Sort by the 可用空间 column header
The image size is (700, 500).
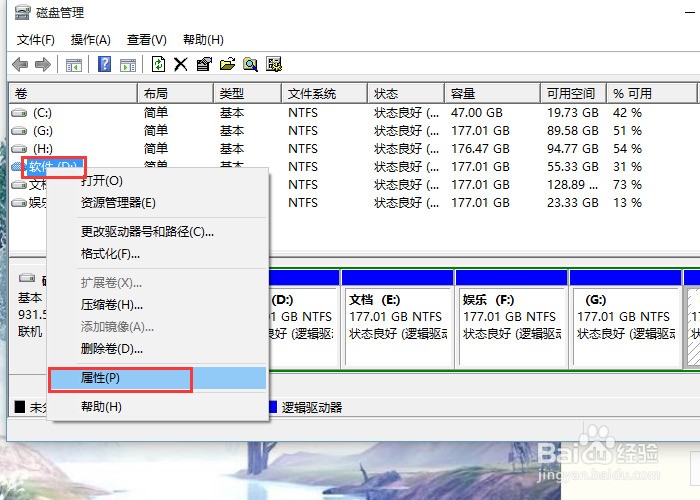573,93
